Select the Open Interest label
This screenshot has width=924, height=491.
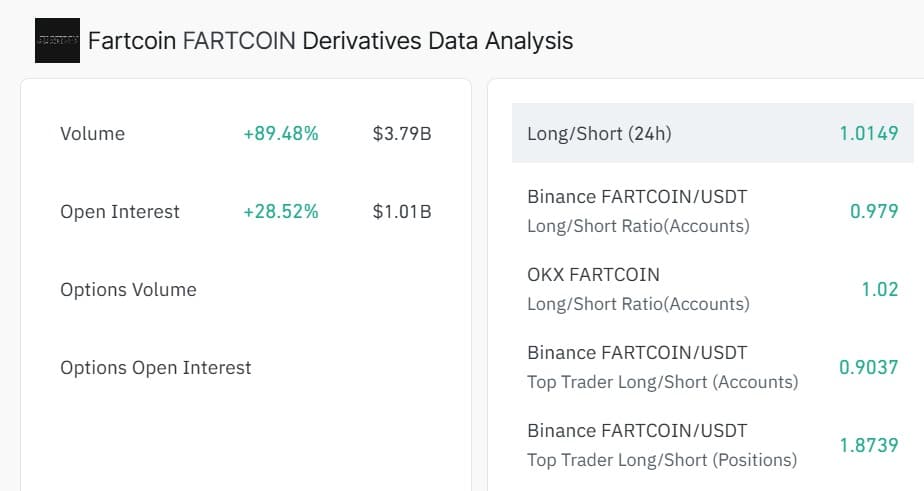120,211
